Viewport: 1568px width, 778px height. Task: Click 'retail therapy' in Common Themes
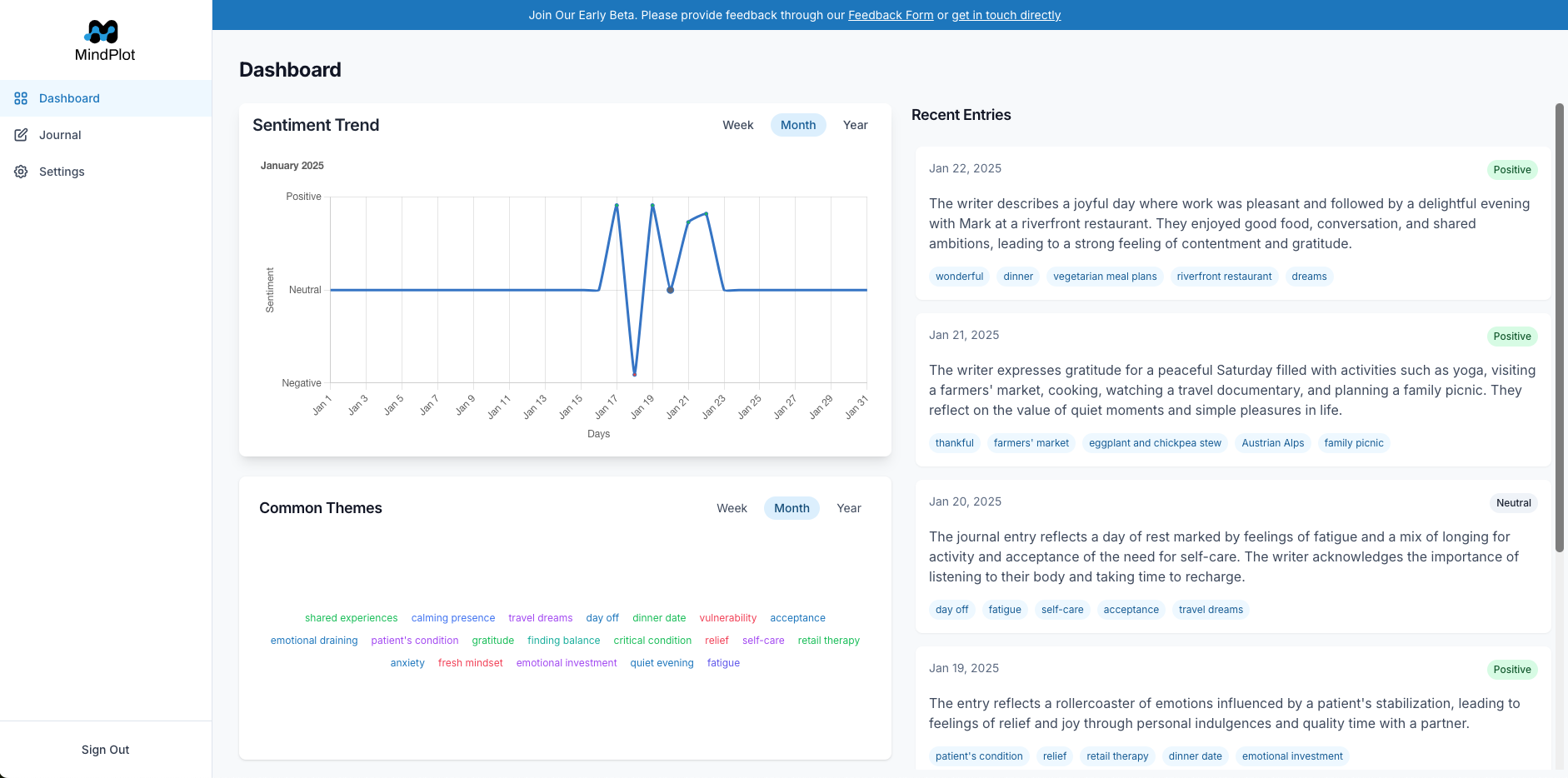pyautogui.click(x=829, y=641)
